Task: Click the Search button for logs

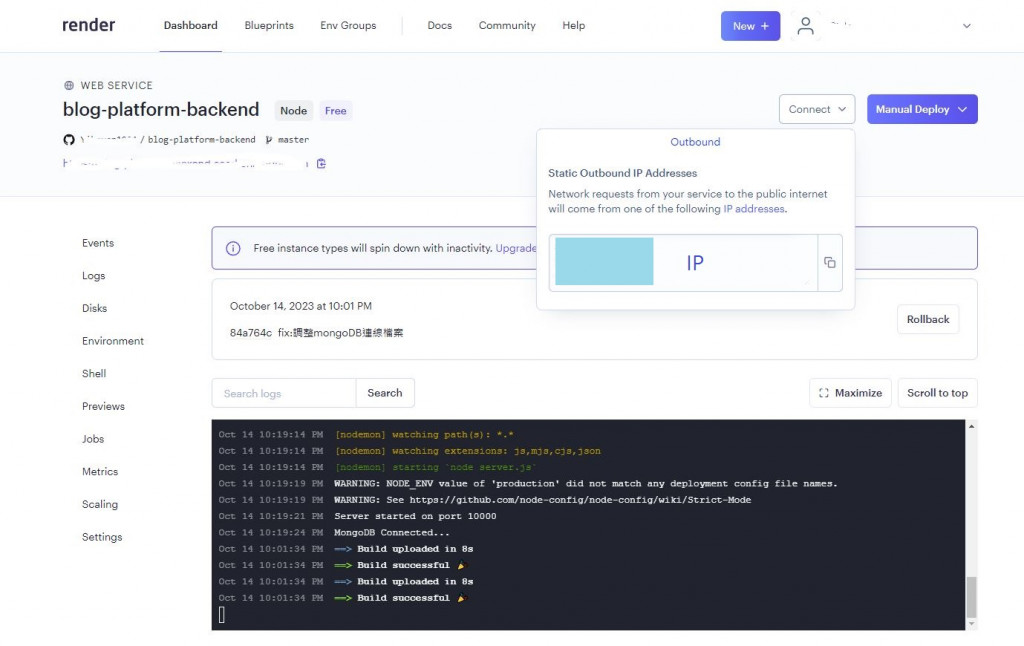Action: coord(385,393)
